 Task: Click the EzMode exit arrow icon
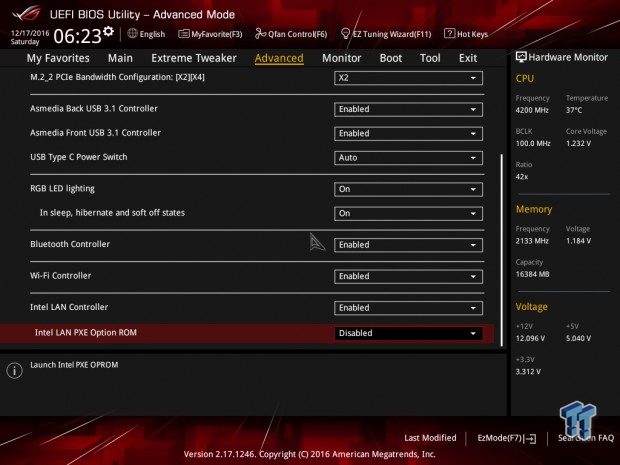(x=531, y=438)
